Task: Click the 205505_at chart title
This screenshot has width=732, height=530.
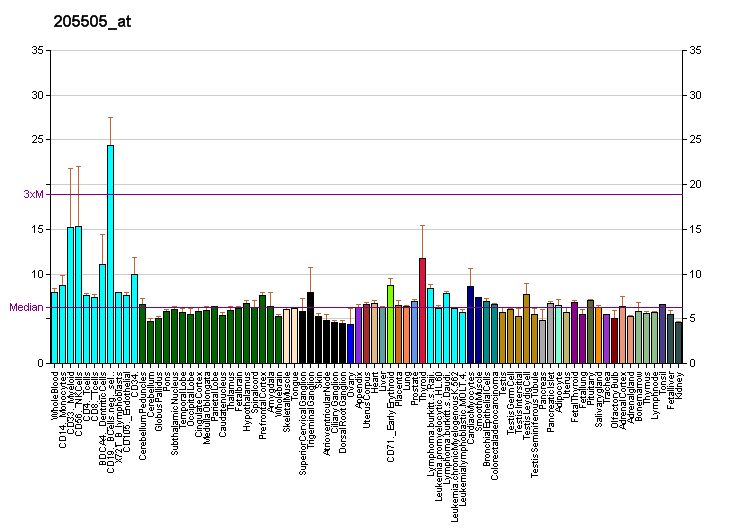Action: click(92, 21)
